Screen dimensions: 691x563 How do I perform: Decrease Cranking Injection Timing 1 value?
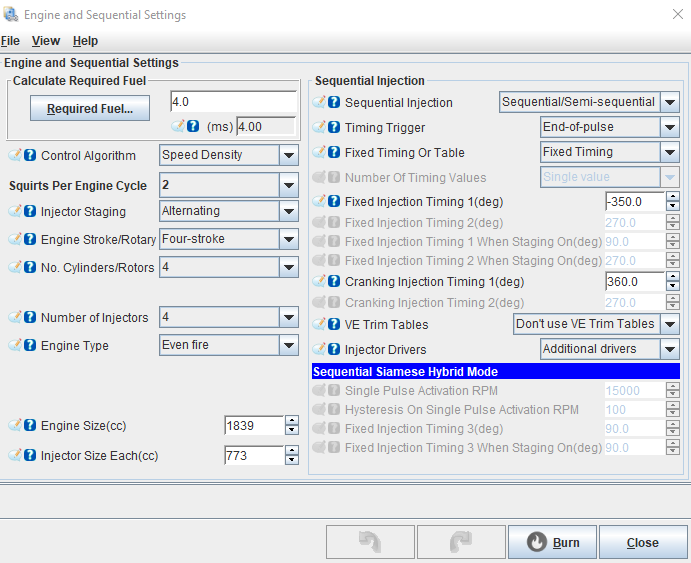(x=672, y=285)
